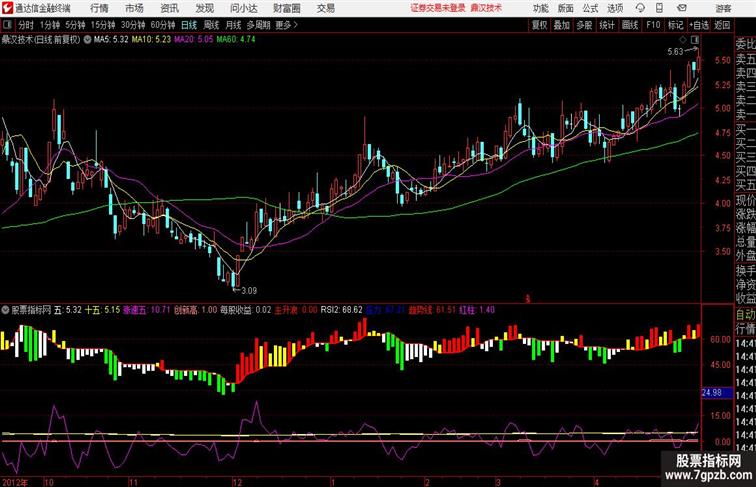Select the 多周期 multi-period tab

coord(258,25)
